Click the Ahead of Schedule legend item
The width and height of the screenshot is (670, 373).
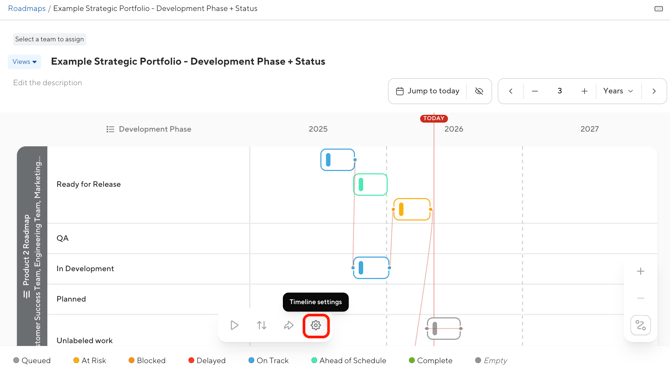[x=349, y=361]
